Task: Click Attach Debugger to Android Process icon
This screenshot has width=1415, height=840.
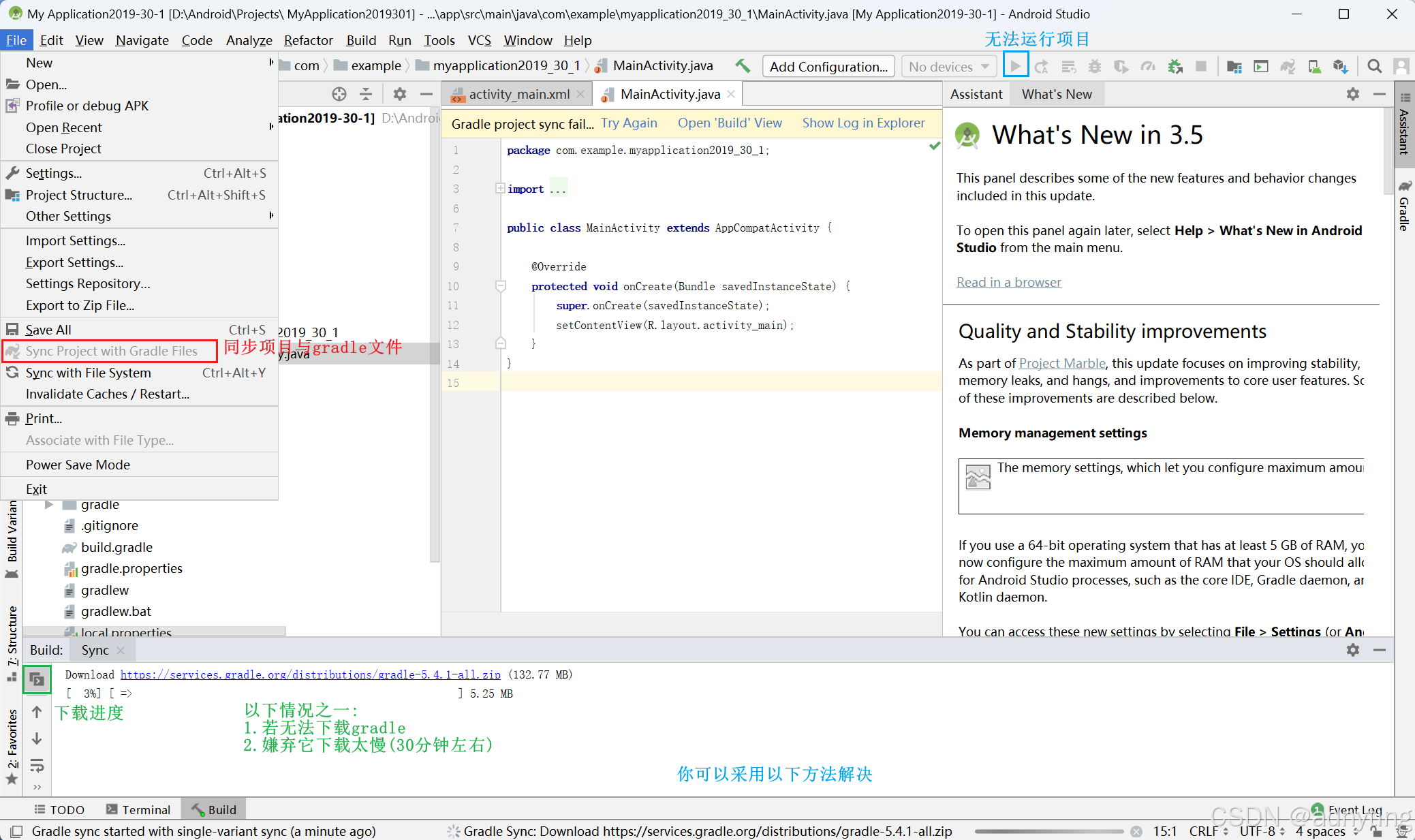Action: [x=1175, y=66]
